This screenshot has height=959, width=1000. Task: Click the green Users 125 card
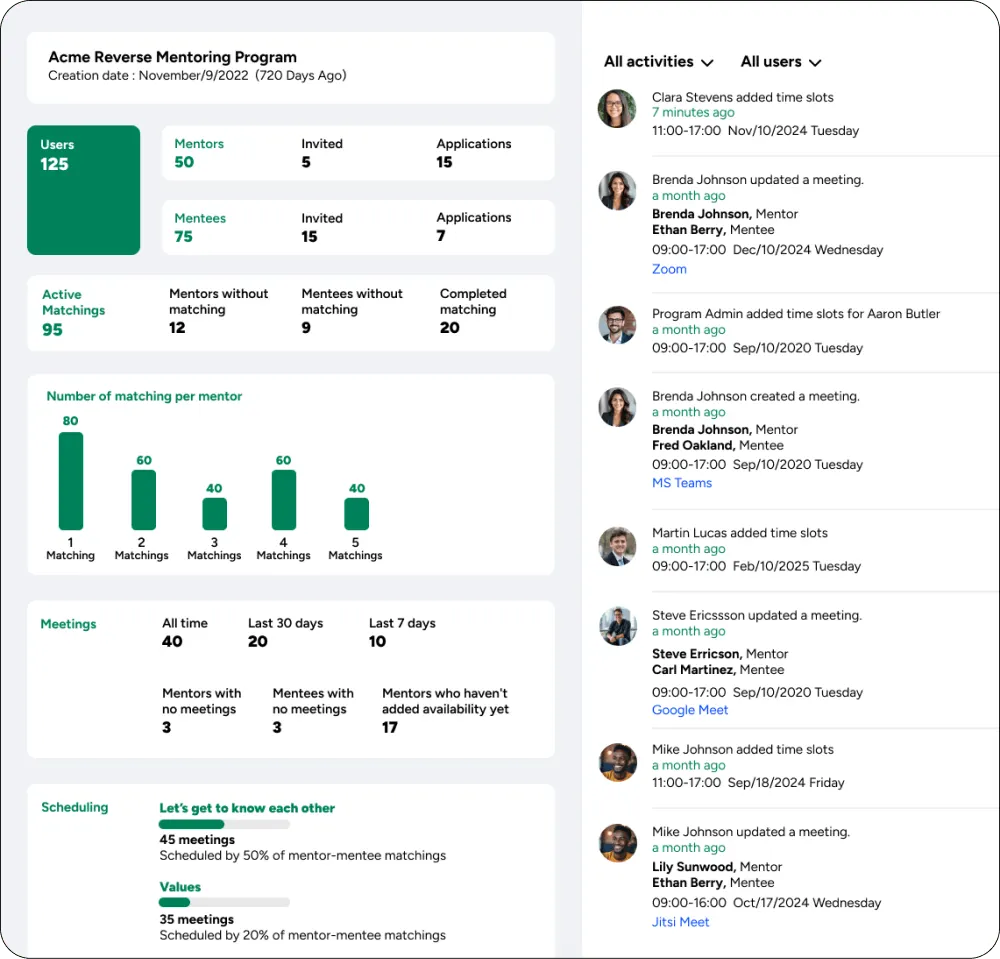84,190
